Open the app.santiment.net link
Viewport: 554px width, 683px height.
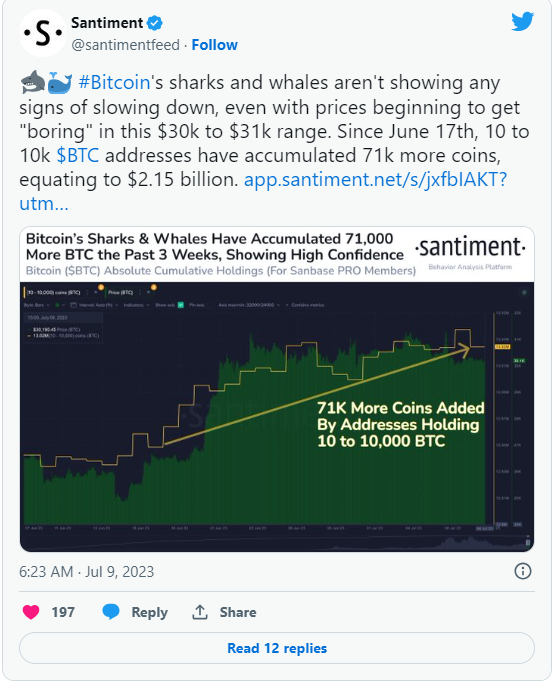coord(375,179)
